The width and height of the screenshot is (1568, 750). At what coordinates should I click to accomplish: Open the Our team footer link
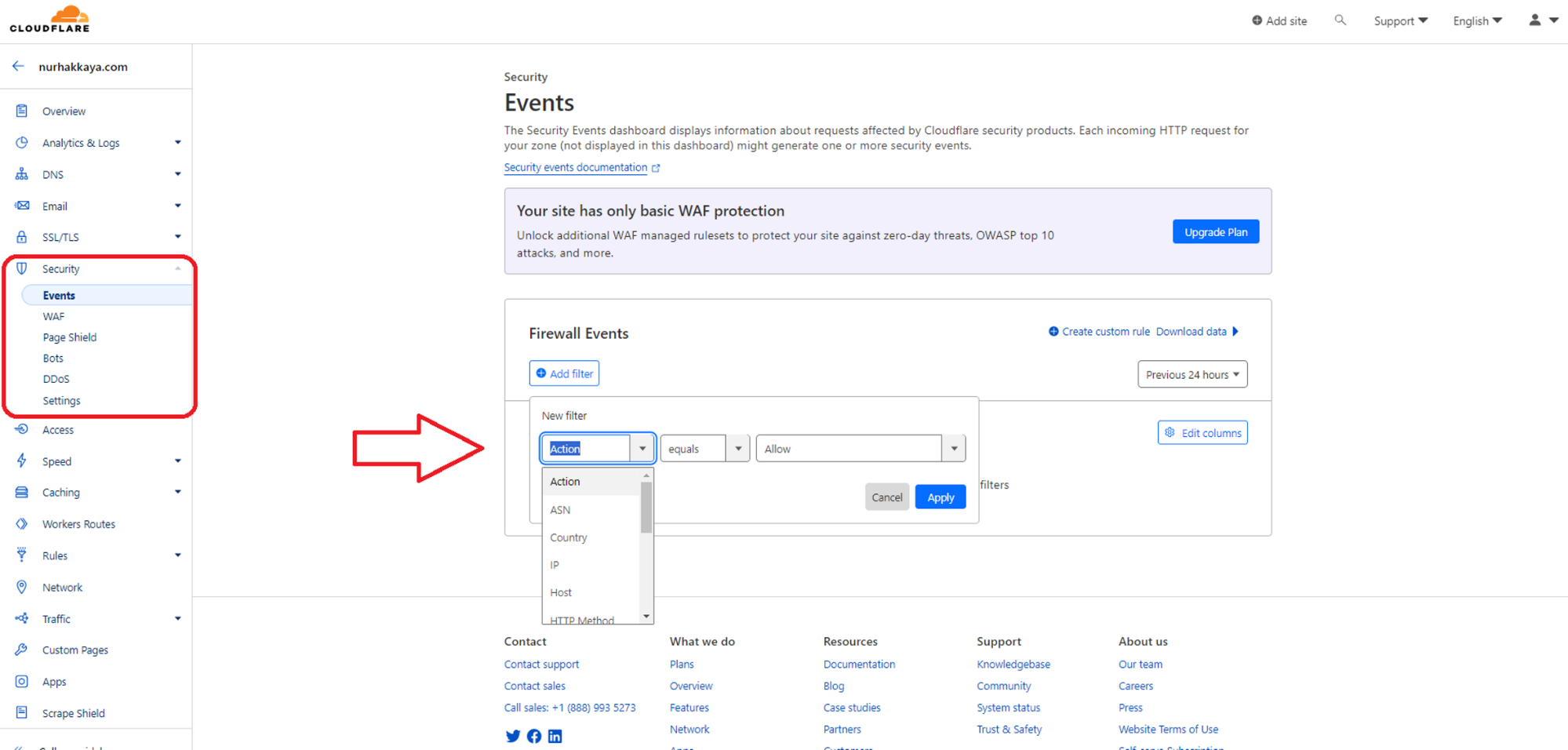coord(1141,664)
